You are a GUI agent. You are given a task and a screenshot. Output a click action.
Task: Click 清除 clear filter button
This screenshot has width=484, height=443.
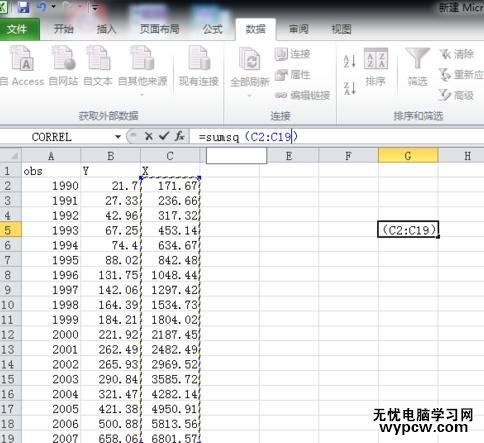click(457, 54)
